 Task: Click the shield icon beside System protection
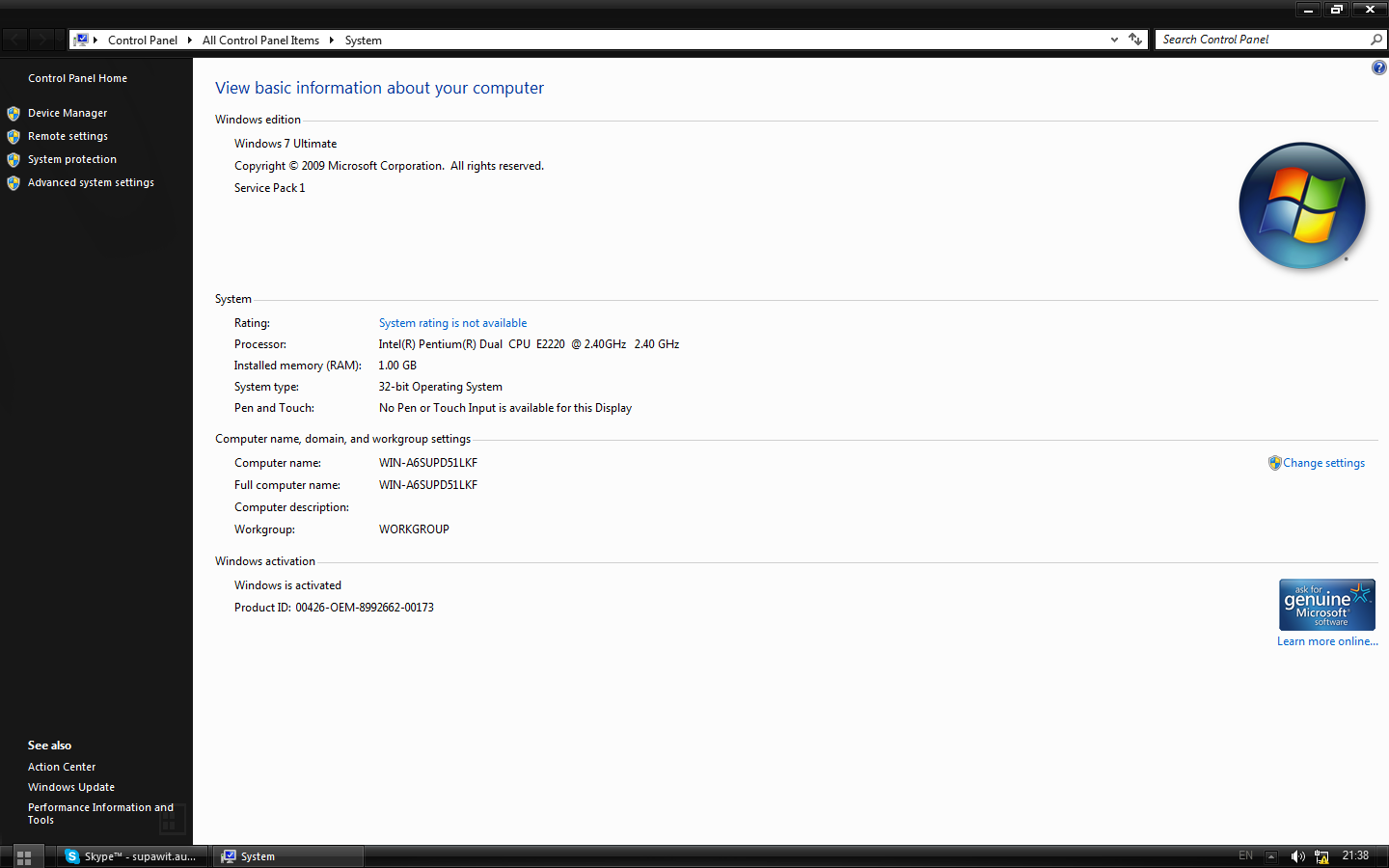pos(14,159)
